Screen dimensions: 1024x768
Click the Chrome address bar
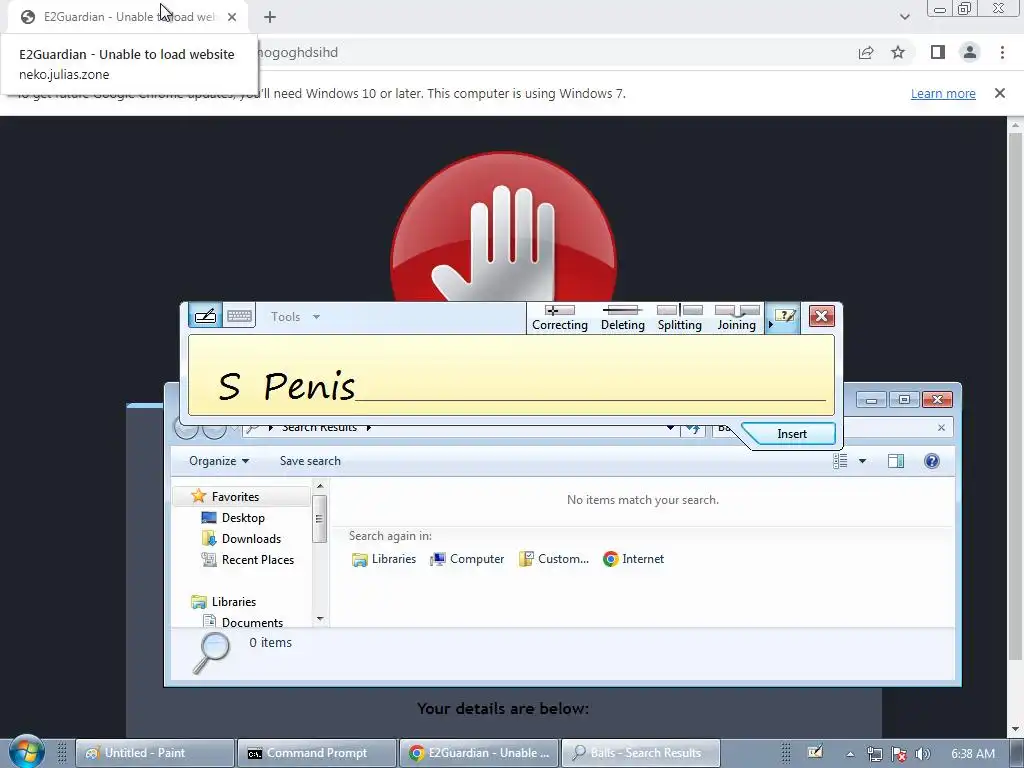coord(549,53)
